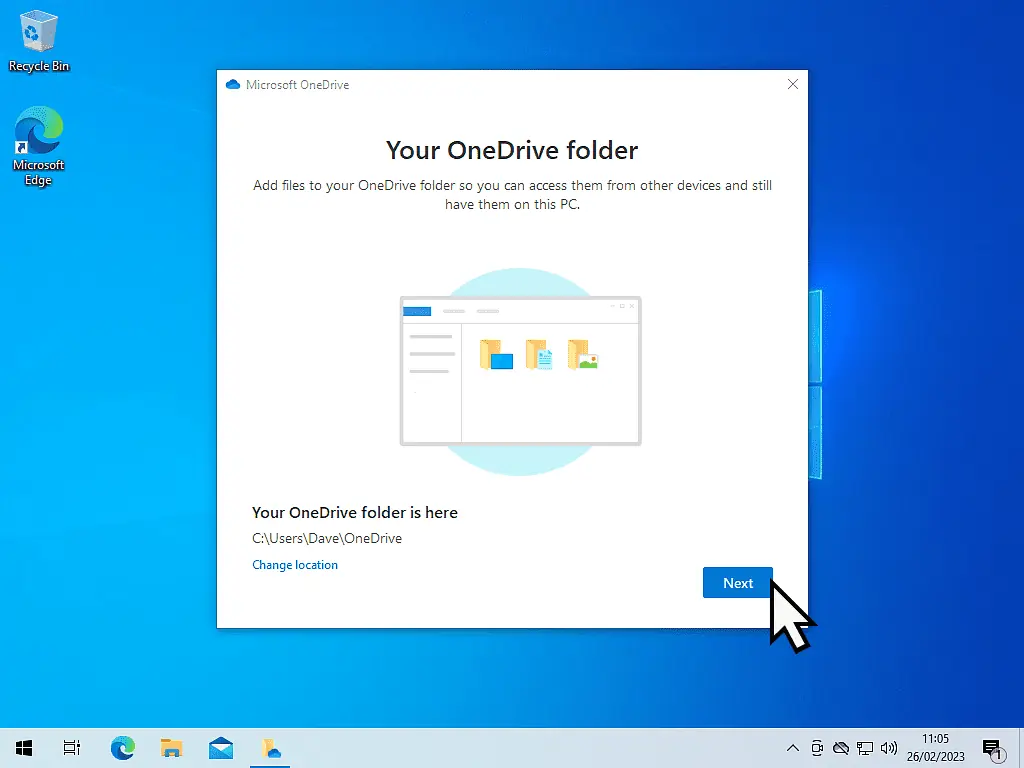Click the documents folder in the illustration
Viewport: 1024px width, 768px height.
tap(540, 354)
